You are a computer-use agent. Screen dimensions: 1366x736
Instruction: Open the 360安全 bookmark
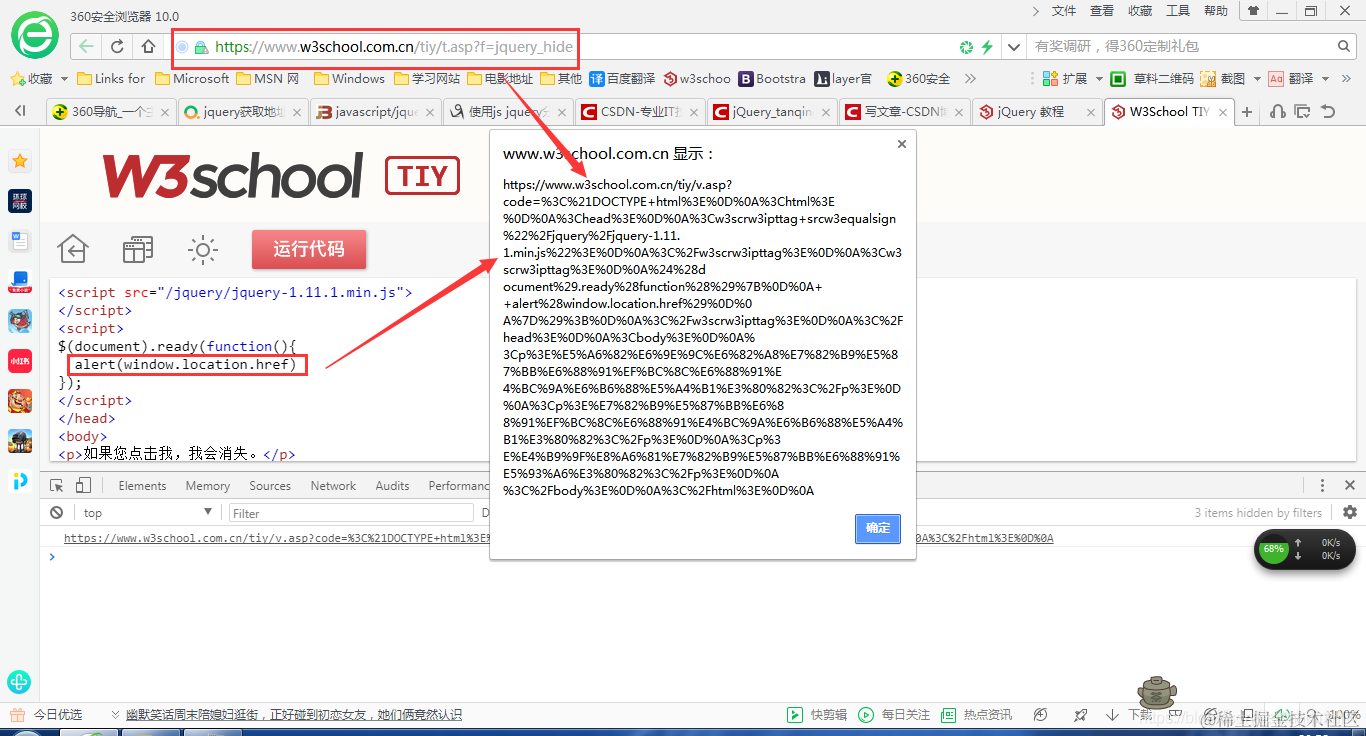(x=919, y=78)
